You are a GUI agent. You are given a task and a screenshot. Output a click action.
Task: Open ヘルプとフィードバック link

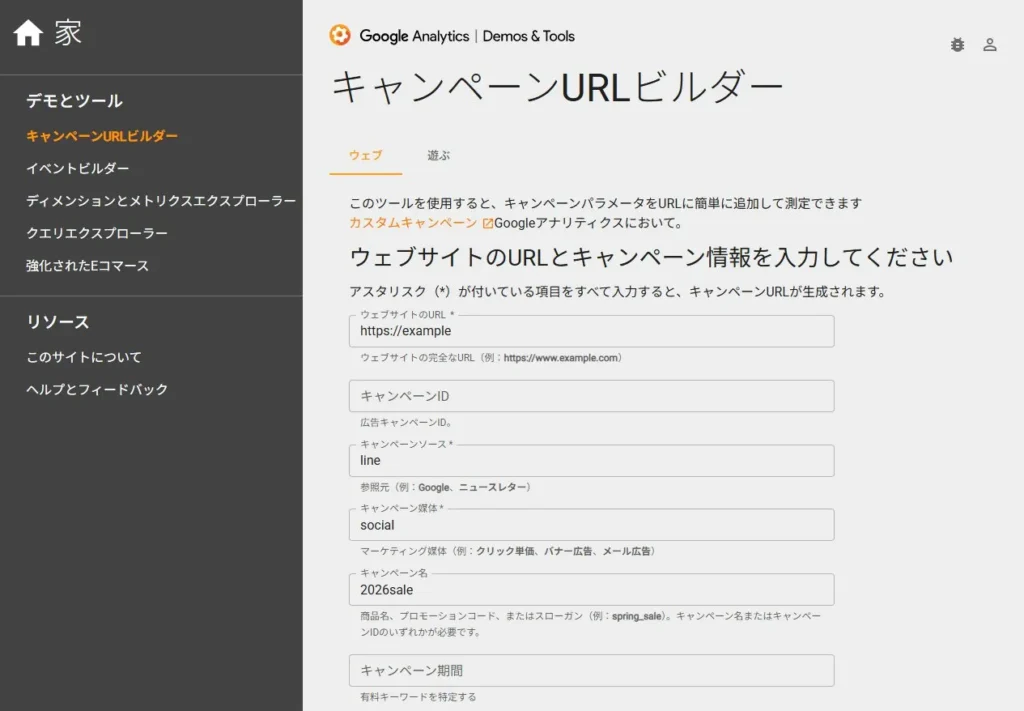point(97,390)
